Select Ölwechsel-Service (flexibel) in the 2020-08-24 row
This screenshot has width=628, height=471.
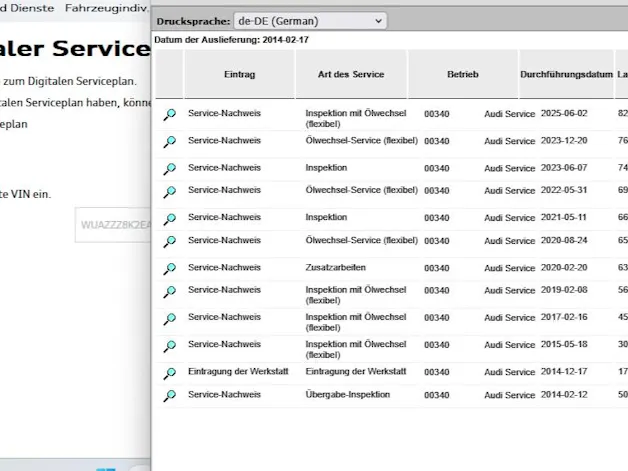click(362, 240)
